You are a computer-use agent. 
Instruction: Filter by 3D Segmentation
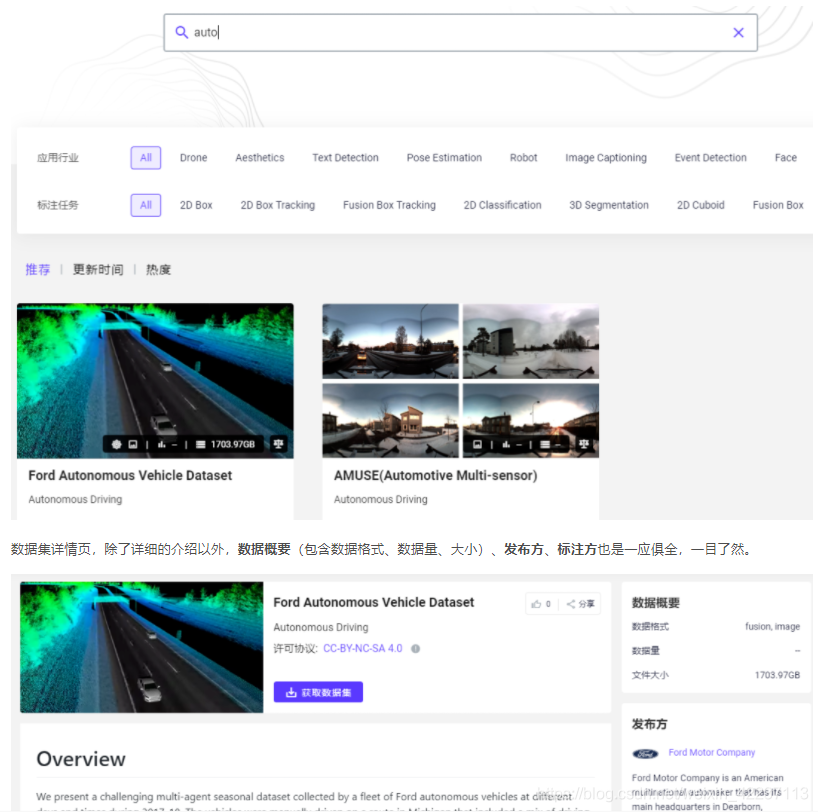pyautogui.click(x=609, y=205)
